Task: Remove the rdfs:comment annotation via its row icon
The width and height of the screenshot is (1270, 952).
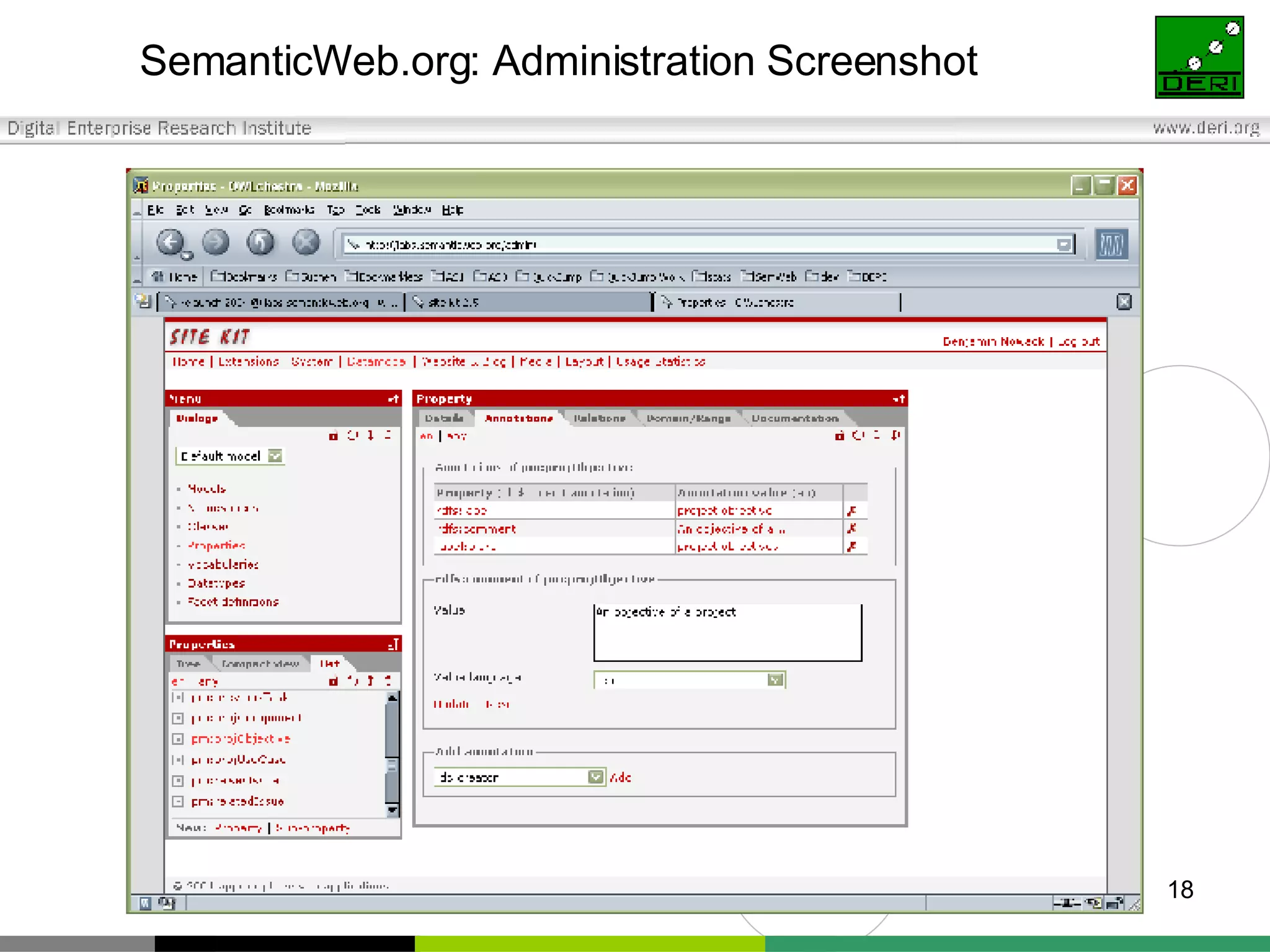Action: (x=852, y=529)
